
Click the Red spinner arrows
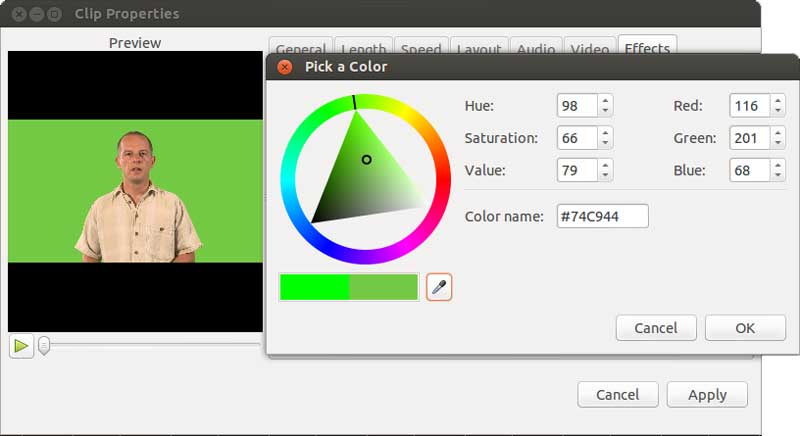[777, 106]
